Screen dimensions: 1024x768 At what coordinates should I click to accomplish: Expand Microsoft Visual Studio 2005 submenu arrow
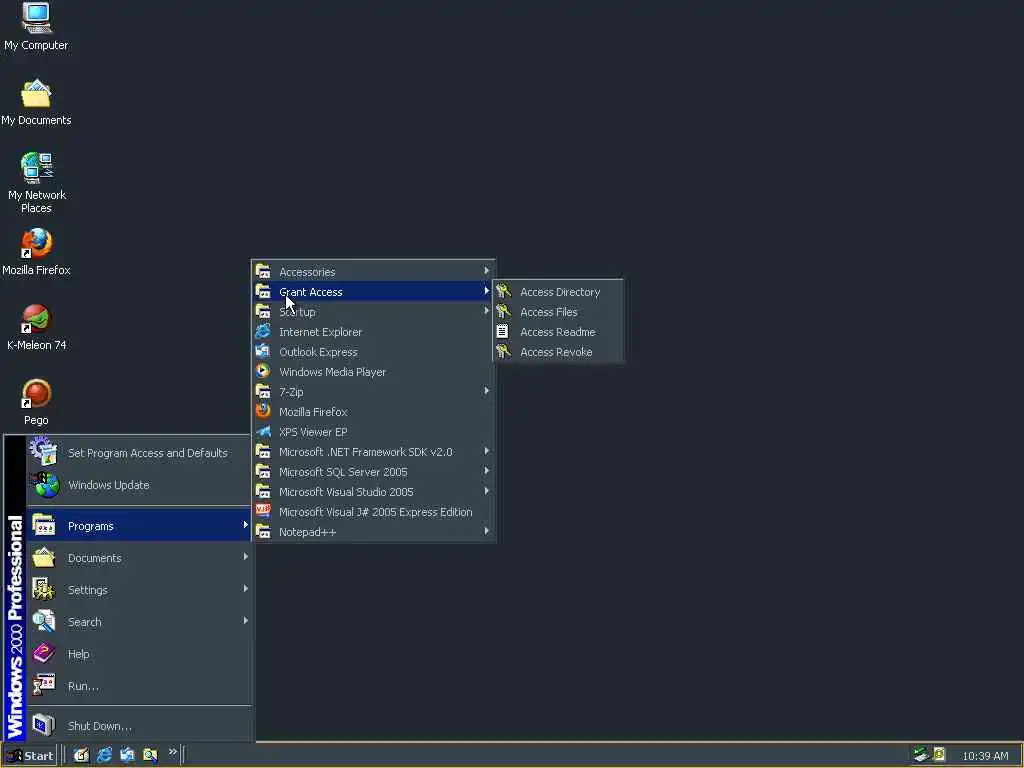[x=487, y=491]
